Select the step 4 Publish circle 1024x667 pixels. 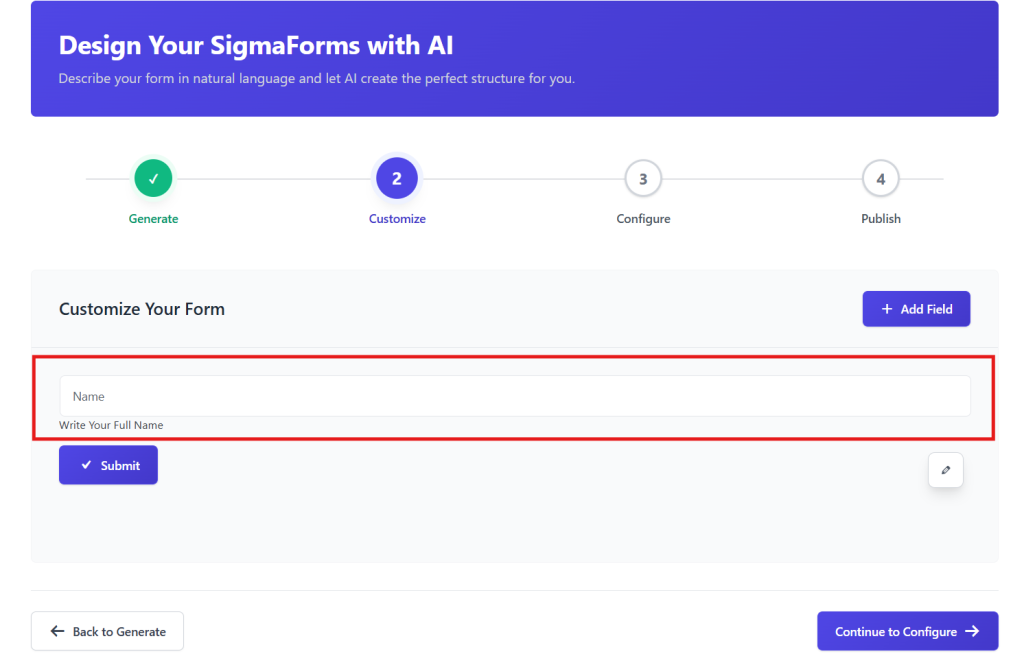pyautogui.click(x=880, y=177)
